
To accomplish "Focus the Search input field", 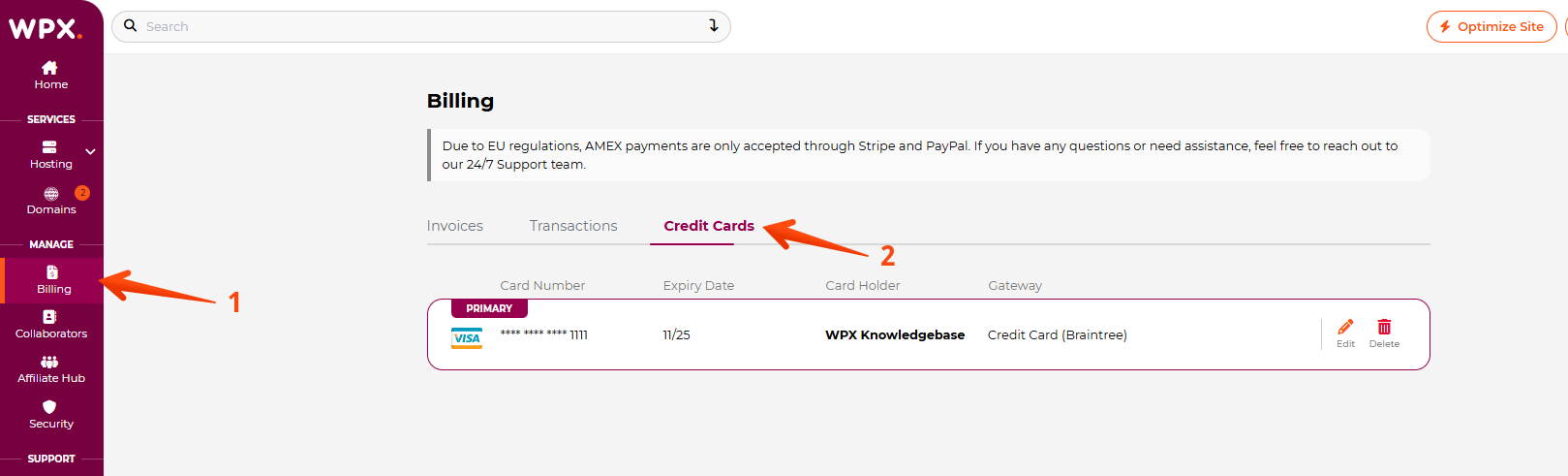I will pyautogui.click(x=421, y=27).
